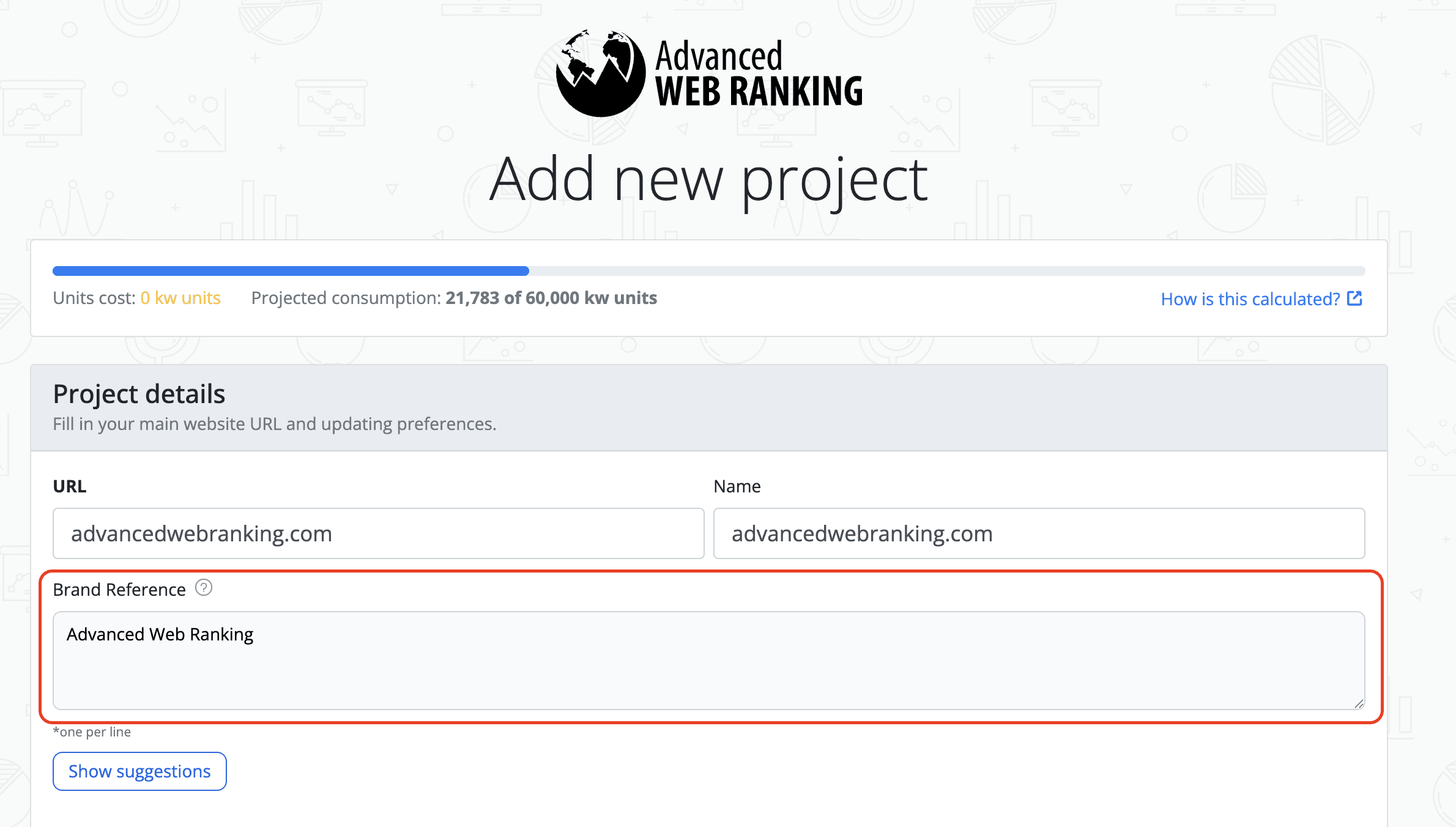Click the 'Name' field label
The height and width of the screenshot is (827, 1456).
click(x=737, y=486)
